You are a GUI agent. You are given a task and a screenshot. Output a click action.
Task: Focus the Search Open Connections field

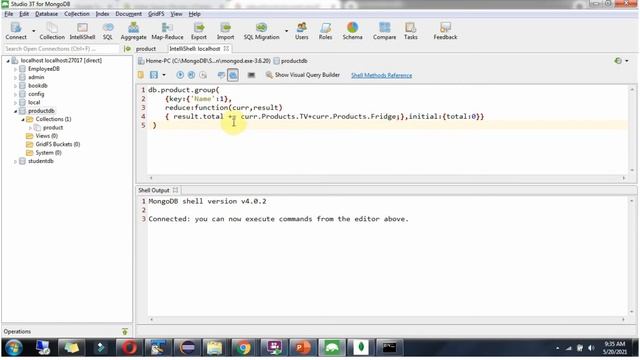coord(61,49)
